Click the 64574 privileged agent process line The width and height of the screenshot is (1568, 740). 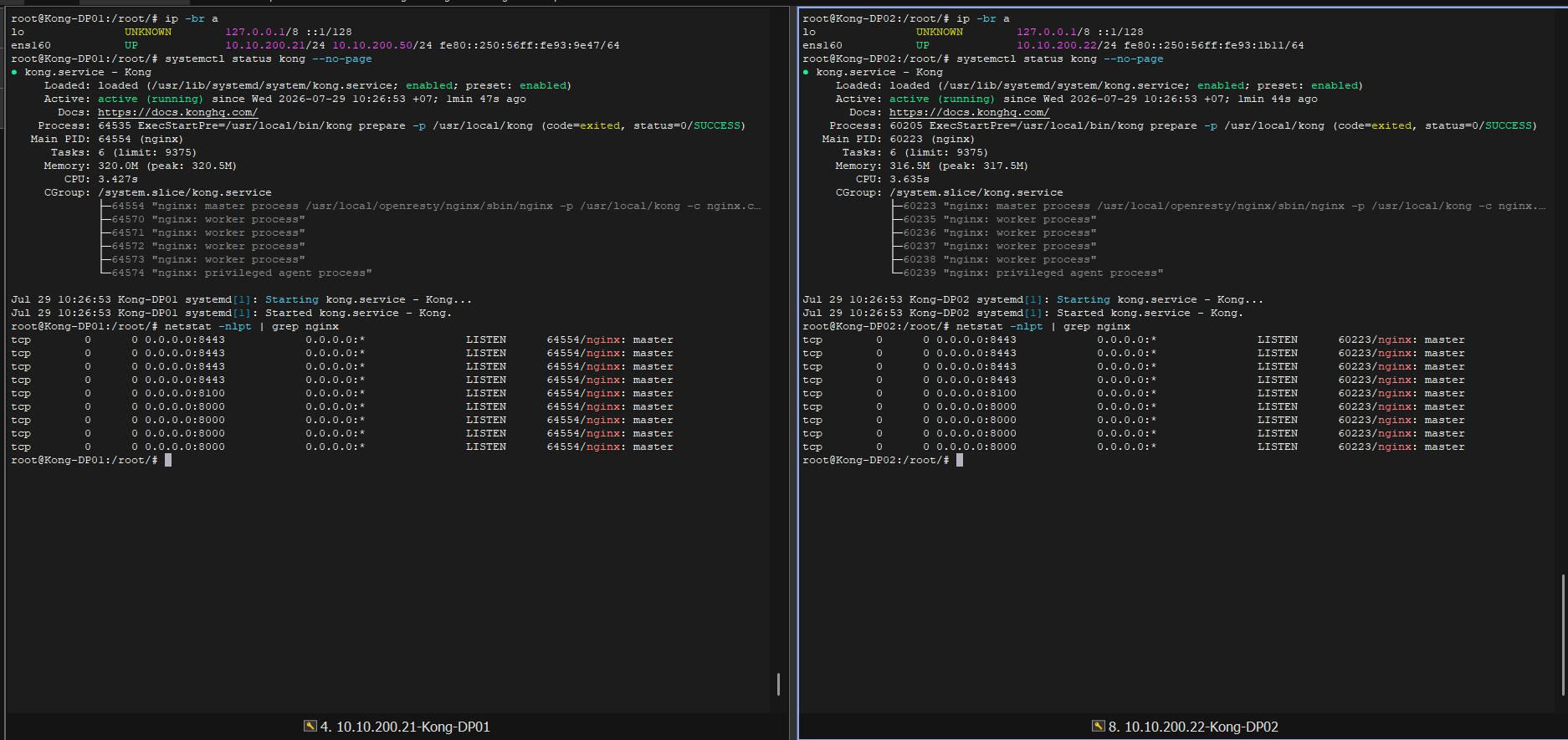pos(242,273)
